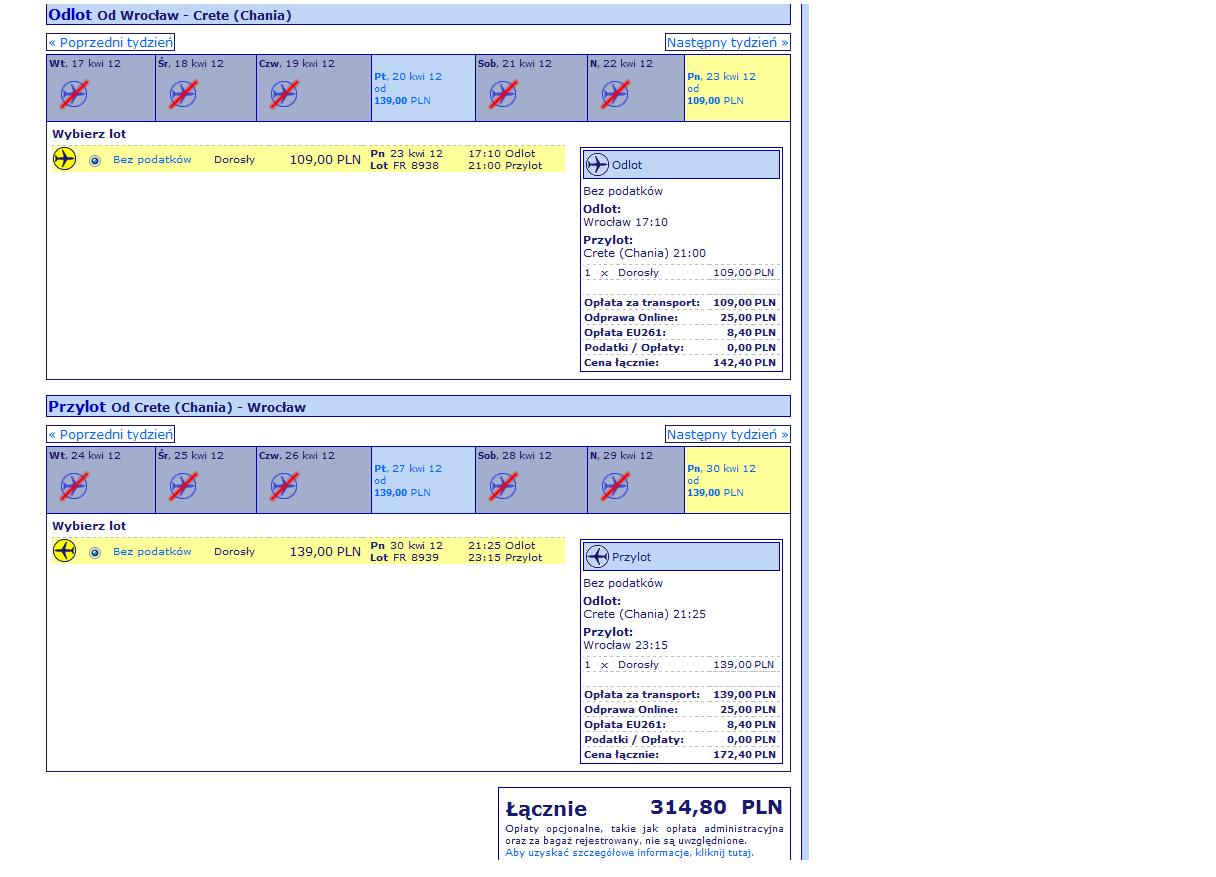Screen dimensions: 1216x877
Task: Click no-flight icon for Czw, 26 kwi 12
Action: pyautogui.click(x=284, y=487)
